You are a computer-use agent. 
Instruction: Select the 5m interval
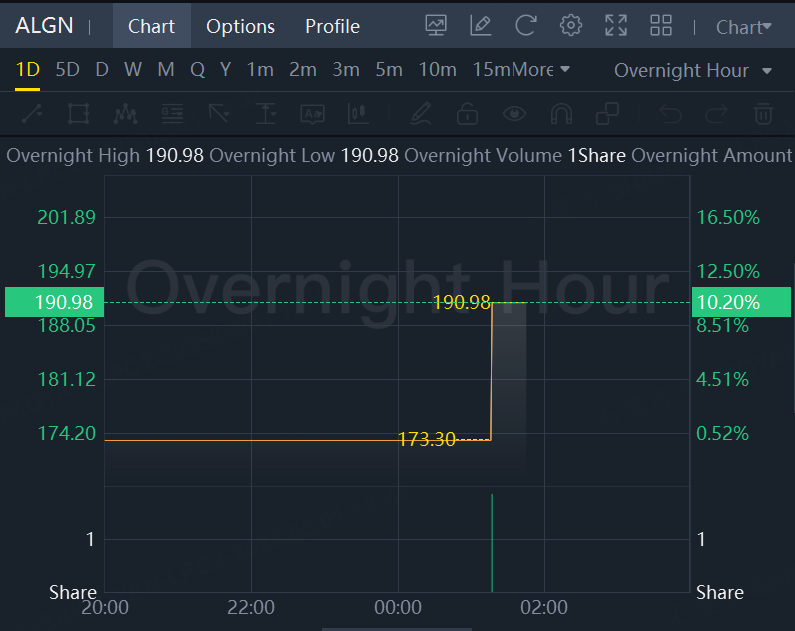click(x=389, y=69)
